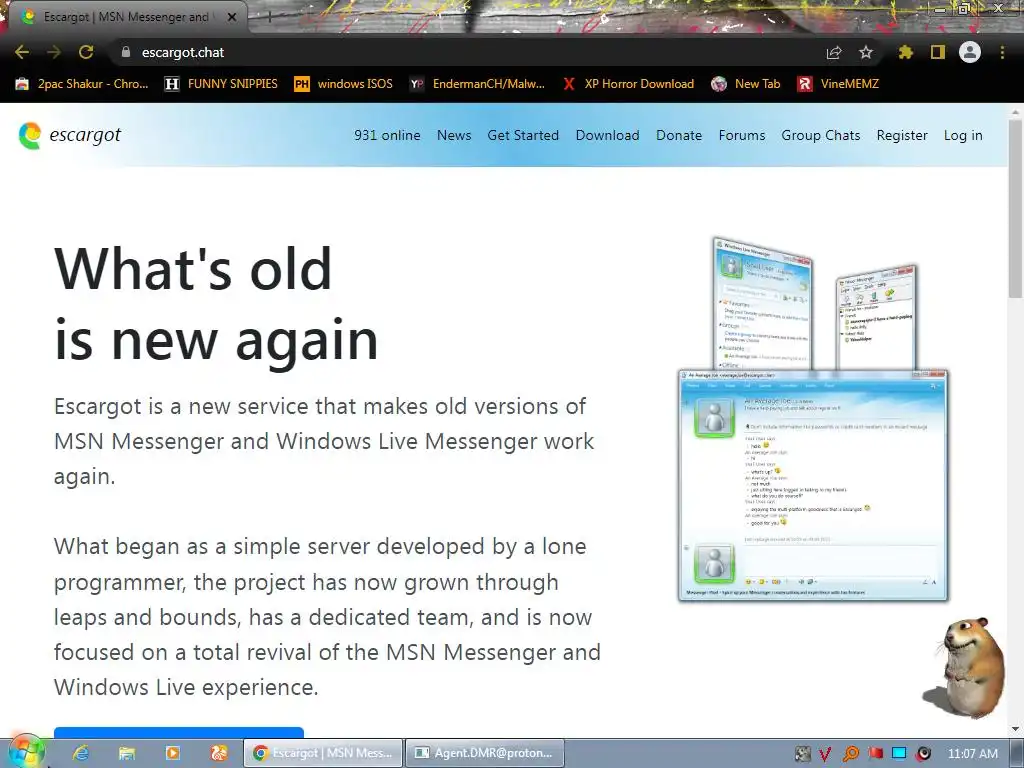Open the windows ISOS bookmark
1024x768 pixels.
coord(344,84)
